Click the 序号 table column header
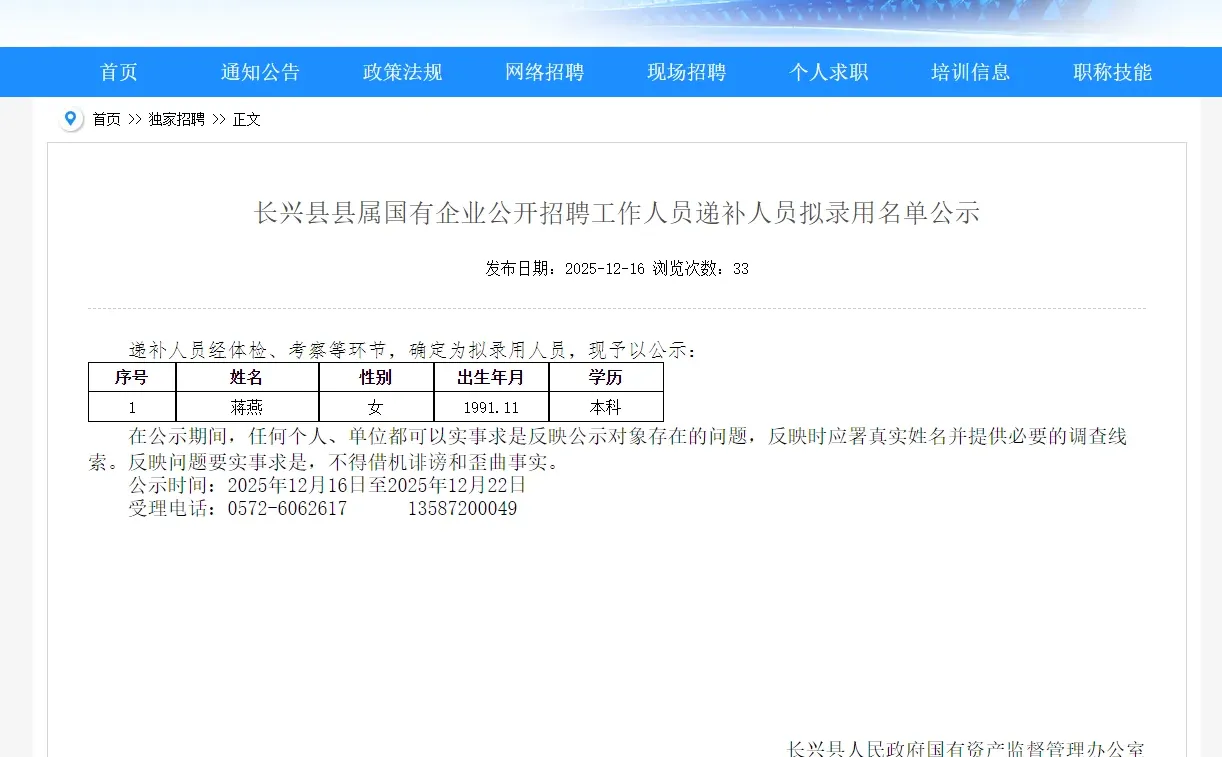Image resolution: width=1222 pixels, height=757 pixels. 131,377
